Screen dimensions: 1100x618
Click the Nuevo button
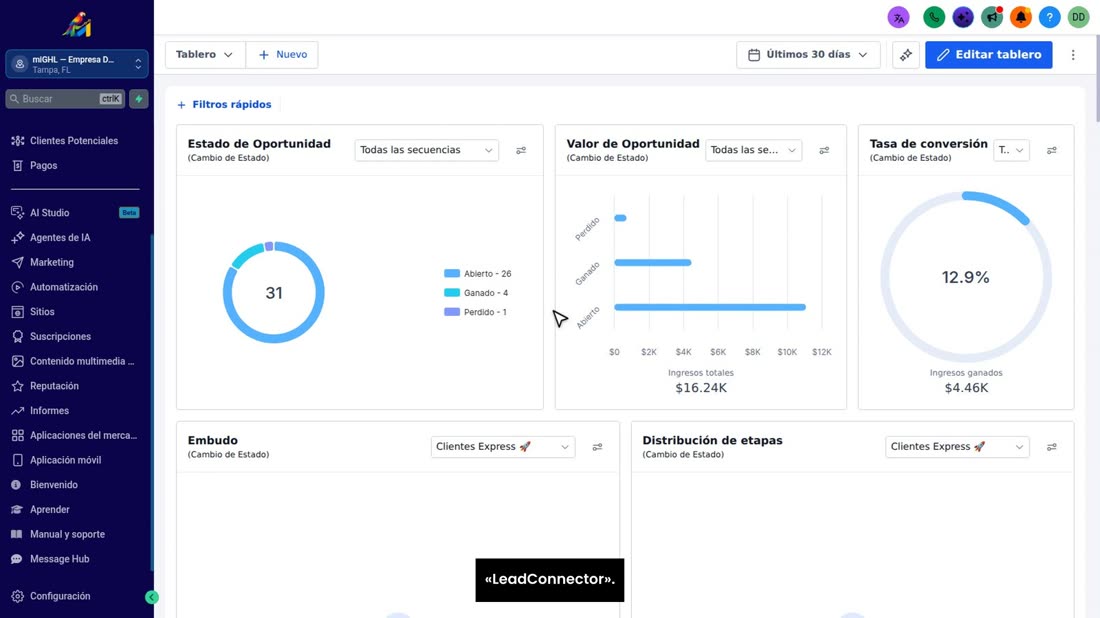282,55
